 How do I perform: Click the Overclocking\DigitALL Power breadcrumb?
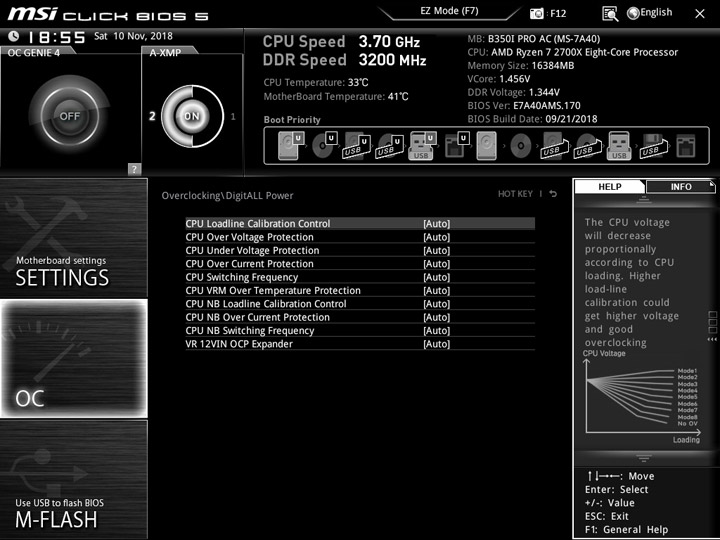coord(227,196)
